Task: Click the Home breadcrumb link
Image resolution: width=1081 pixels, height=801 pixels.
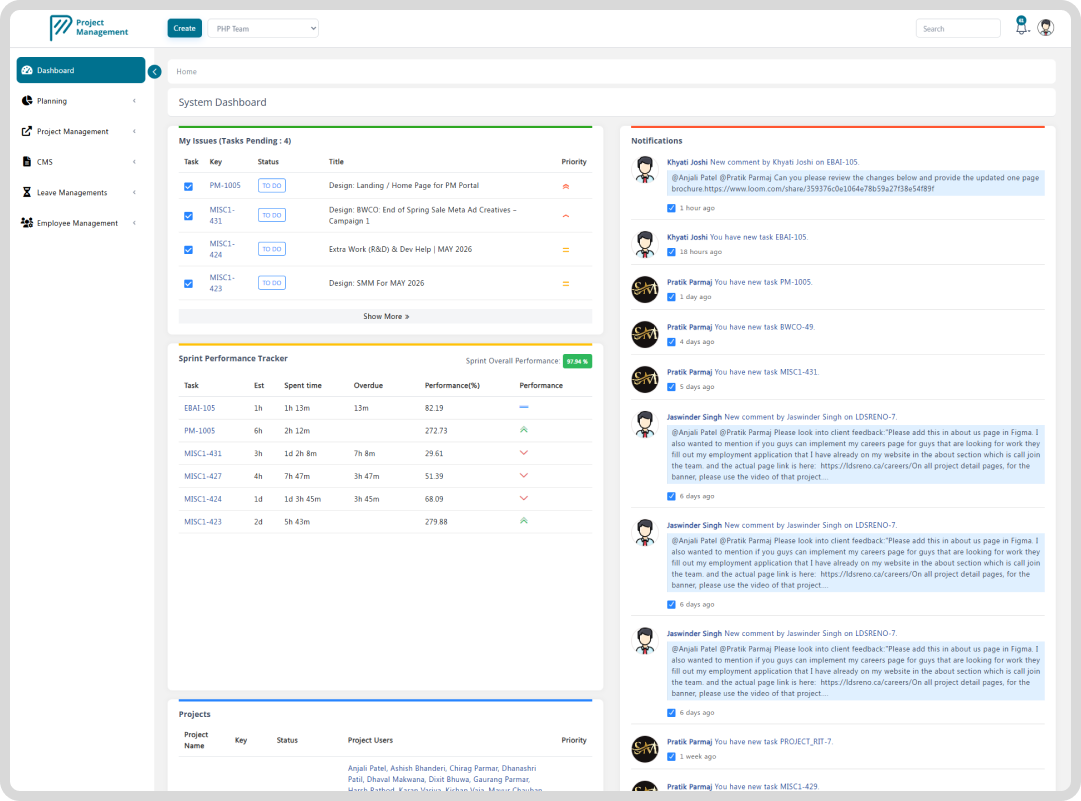Action: (x=186, y=72)
